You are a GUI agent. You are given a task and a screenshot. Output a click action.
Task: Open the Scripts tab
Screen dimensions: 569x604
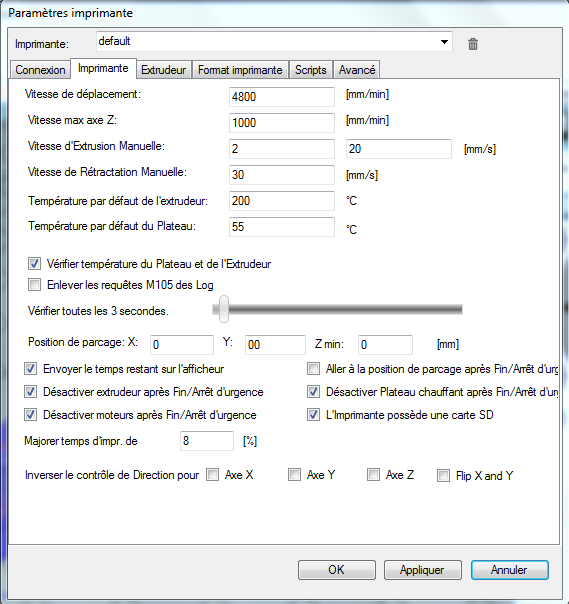[x=311, y=70]
